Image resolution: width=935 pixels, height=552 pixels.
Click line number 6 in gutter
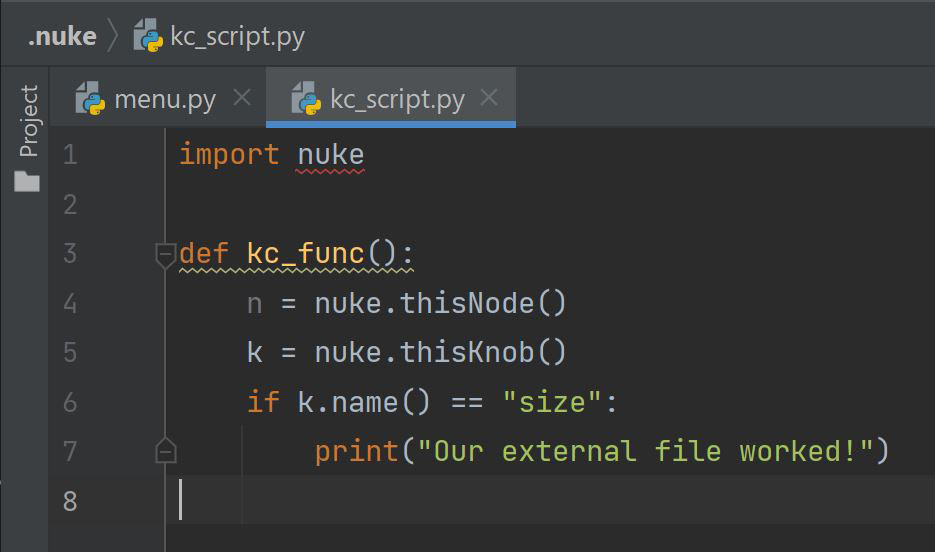click(x=70, y=402)
